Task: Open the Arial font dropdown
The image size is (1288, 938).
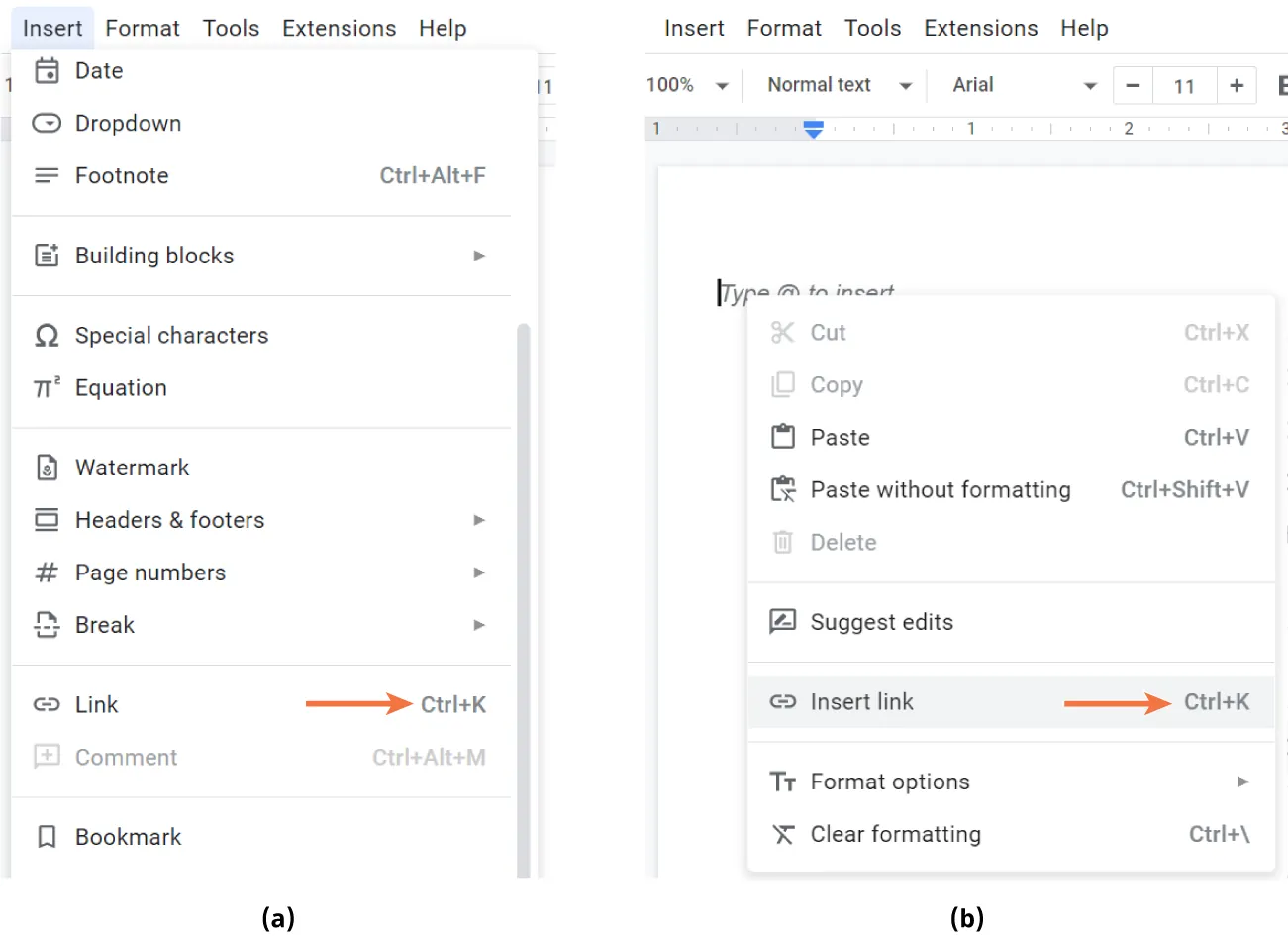Action: pos(1020,85)
